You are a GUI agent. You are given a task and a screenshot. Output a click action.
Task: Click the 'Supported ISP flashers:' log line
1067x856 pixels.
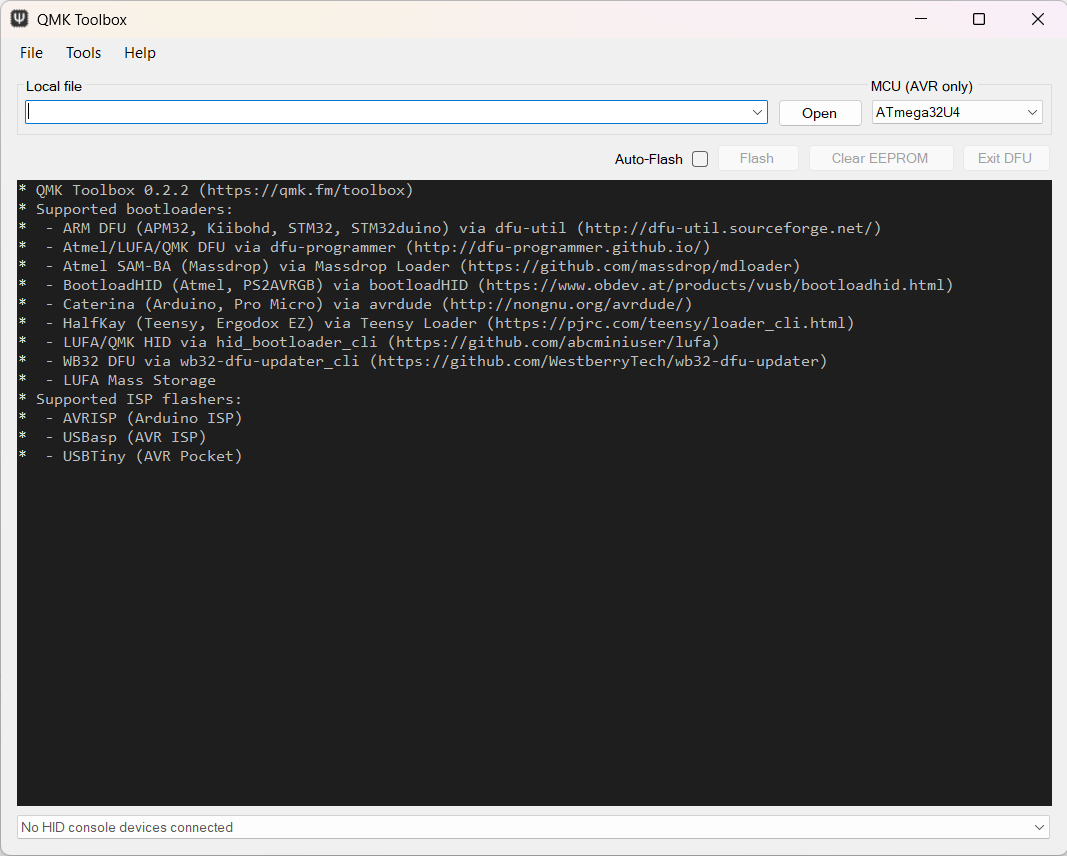tap(130, 400)
